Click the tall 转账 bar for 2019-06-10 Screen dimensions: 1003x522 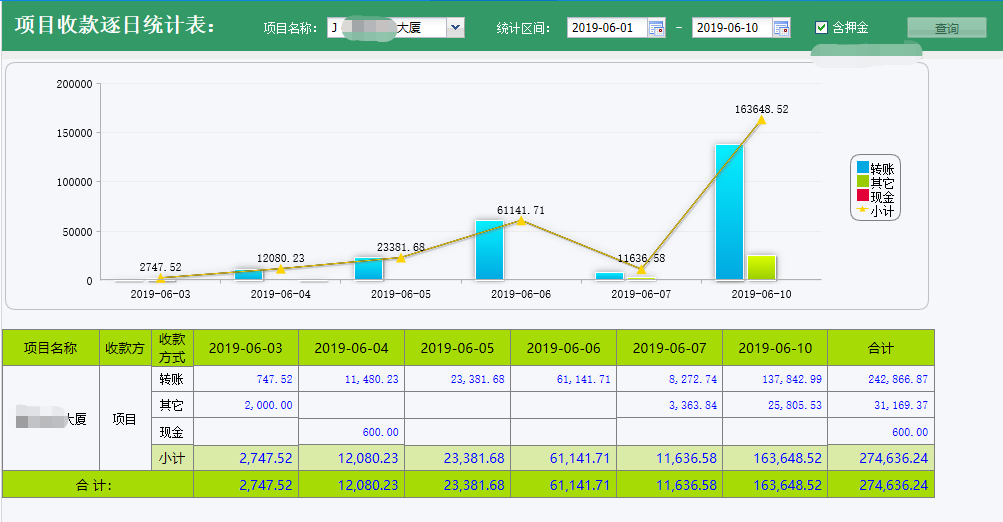click(x=729, y=212)
